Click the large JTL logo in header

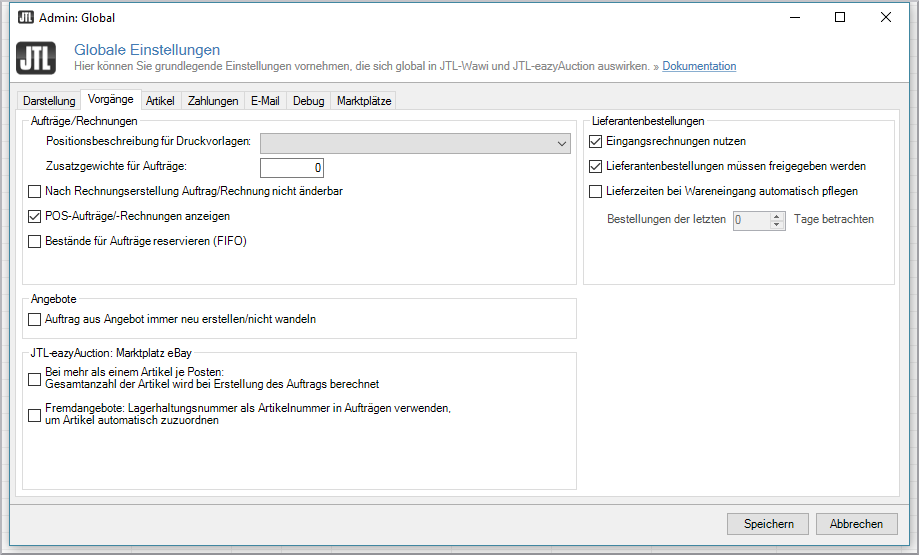[37, 58]
